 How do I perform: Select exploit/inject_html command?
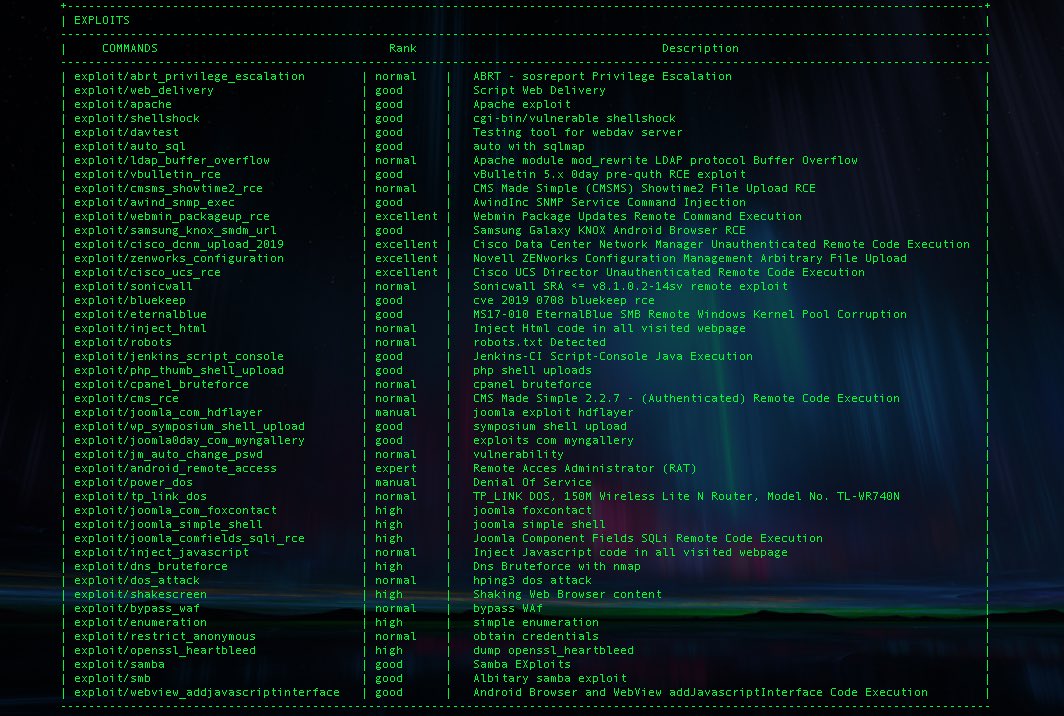140,328
